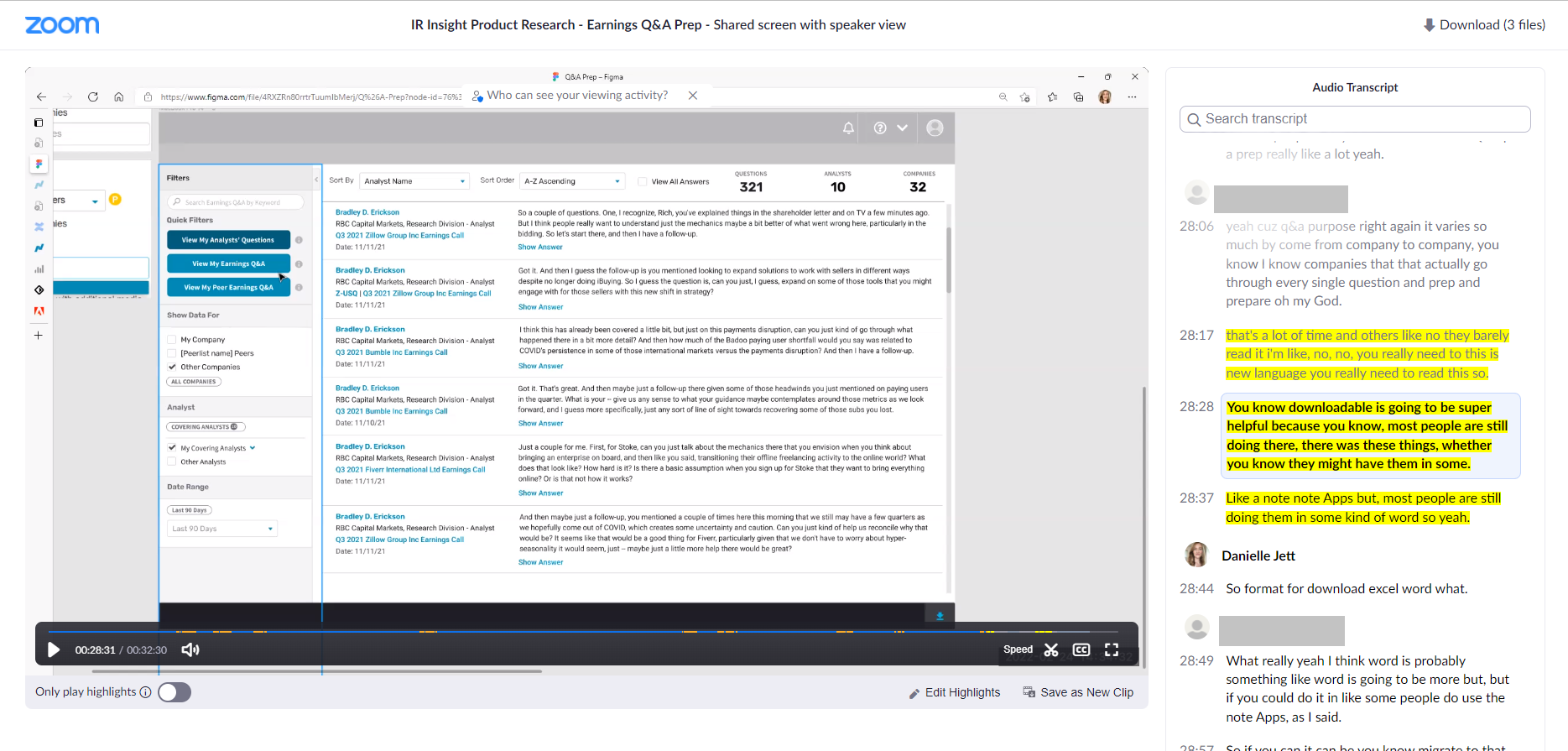Check the My Company checkbox
This screenshot has height=751, width=1568.
point(172,340)
